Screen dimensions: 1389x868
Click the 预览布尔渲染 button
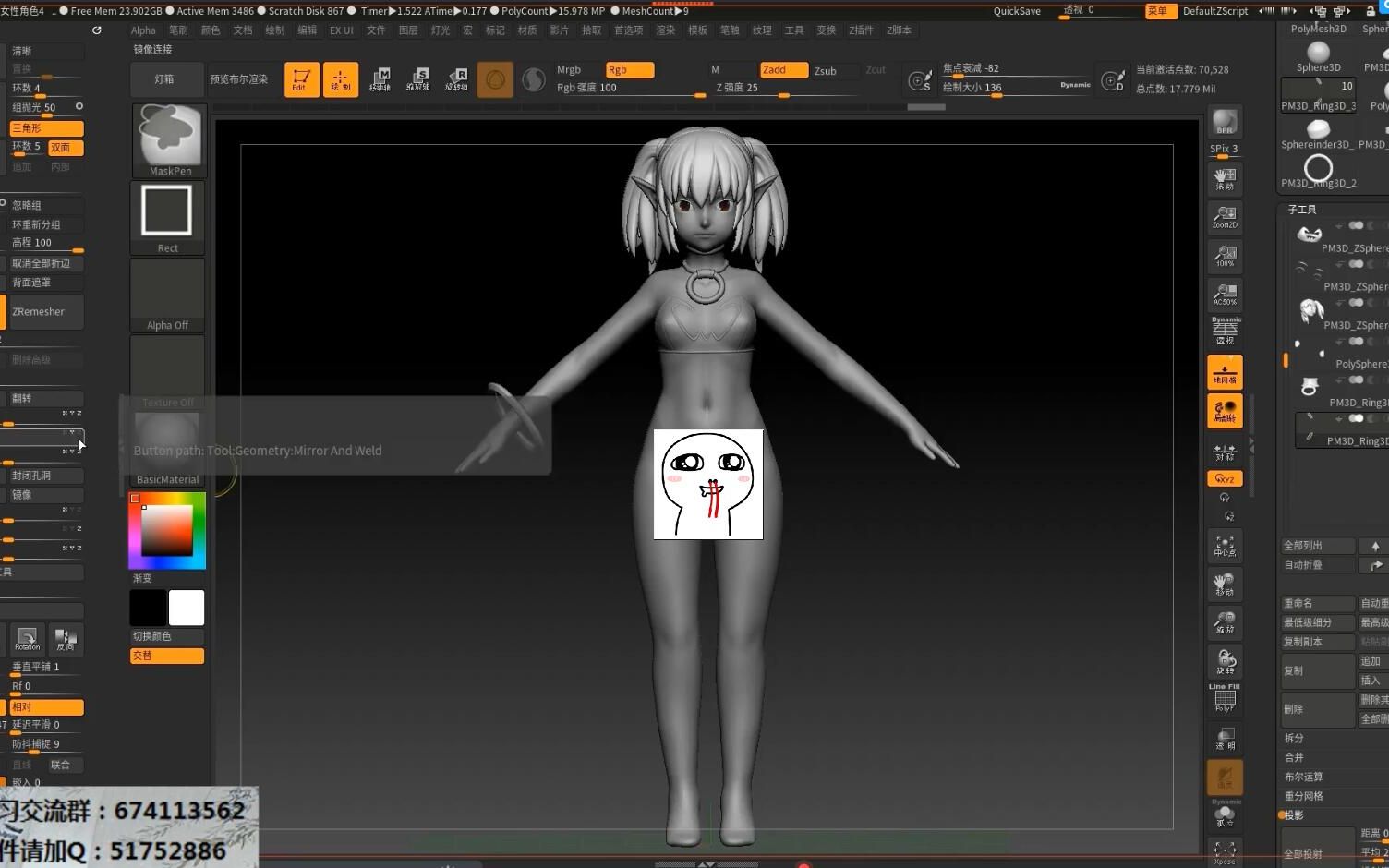239,79
